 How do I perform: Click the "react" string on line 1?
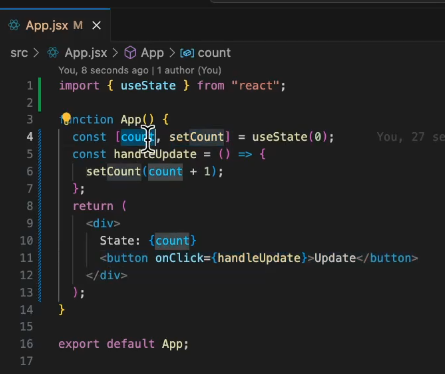(x=255, y=86)
